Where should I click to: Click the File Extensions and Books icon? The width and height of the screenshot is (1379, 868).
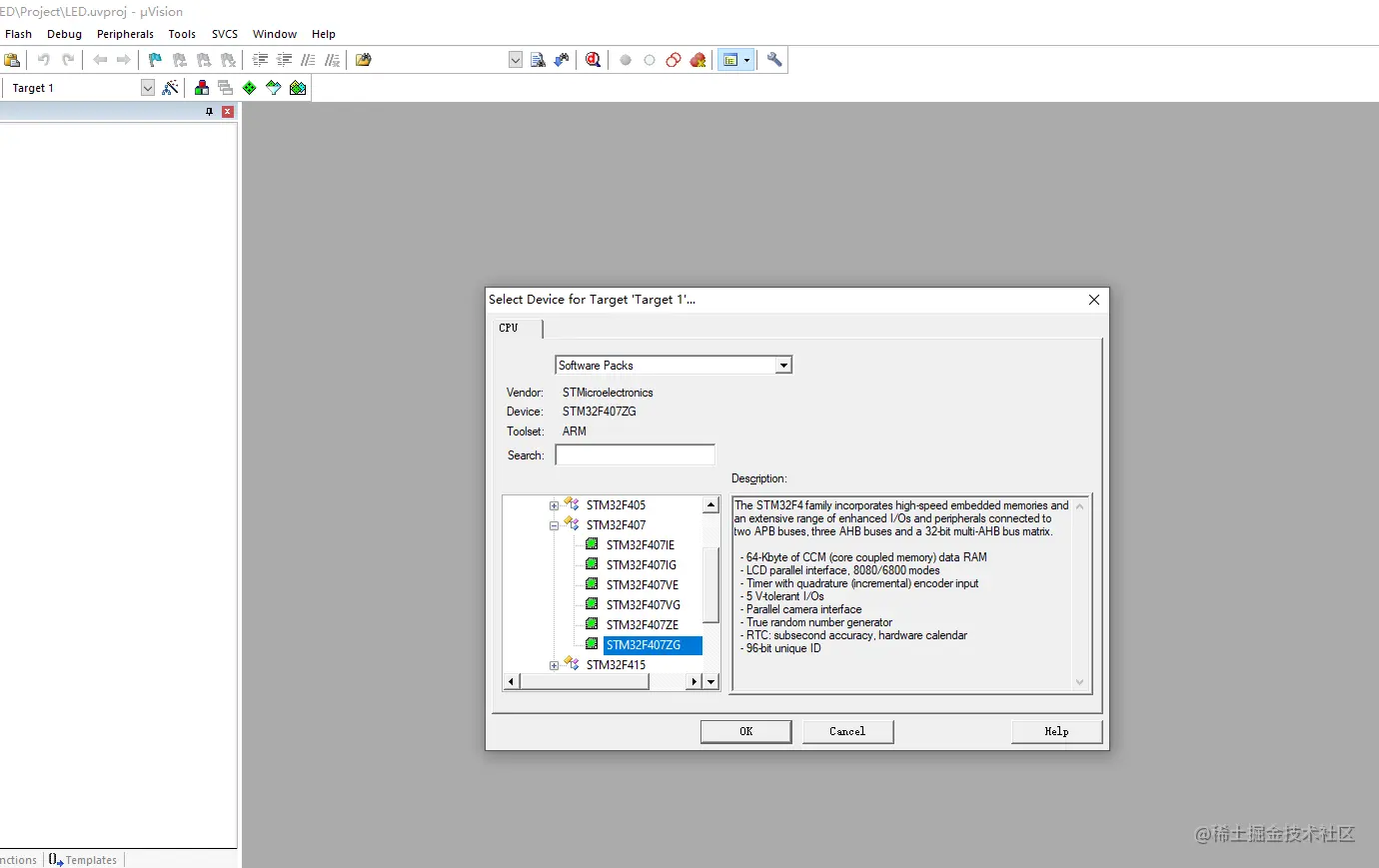pos(202,88)
